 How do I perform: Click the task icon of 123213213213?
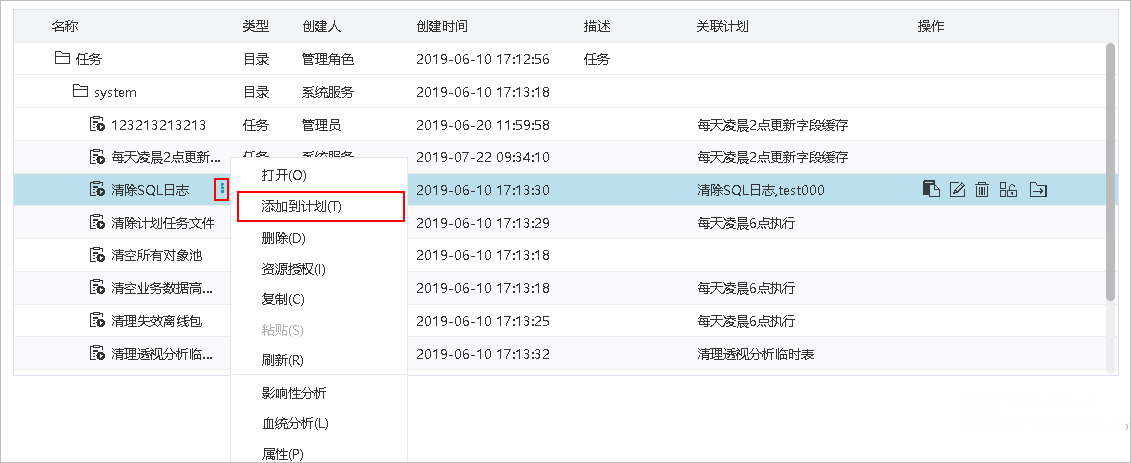(x=97, y=125)
